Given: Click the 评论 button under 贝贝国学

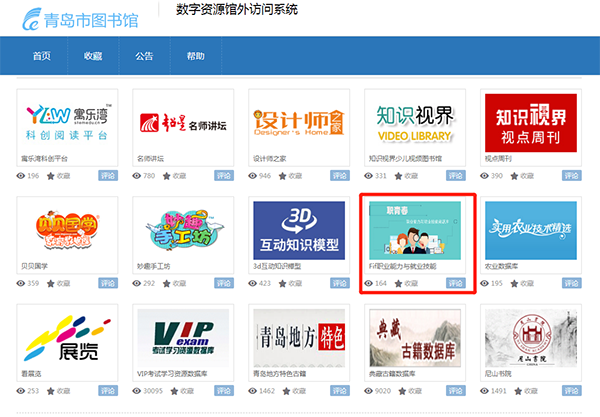Looking at the screenshot, I should (x=108, y=283).
